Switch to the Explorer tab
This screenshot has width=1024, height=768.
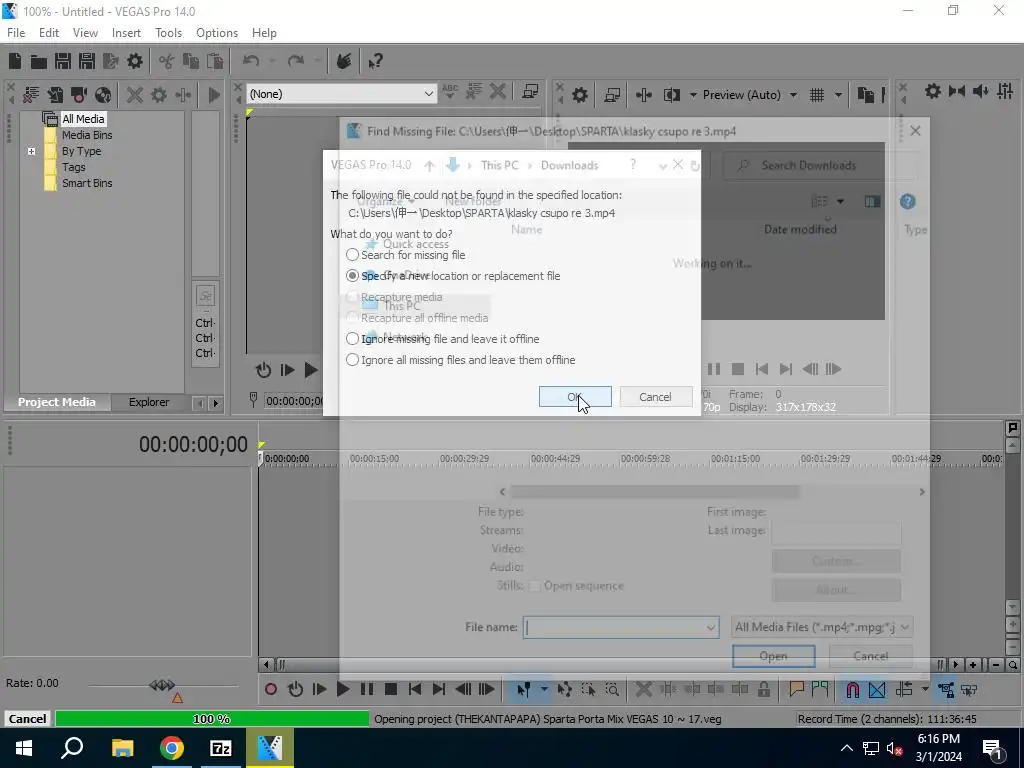pos(149,402)
